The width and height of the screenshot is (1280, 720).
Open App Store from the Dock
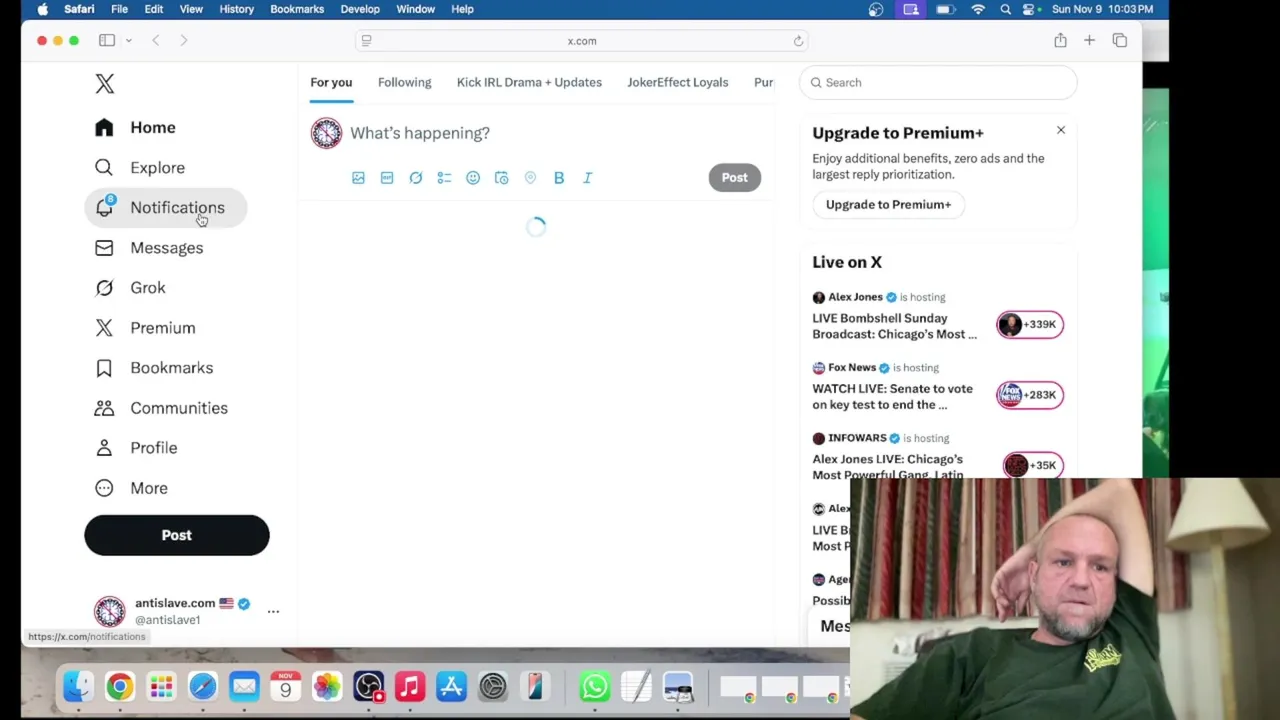coord(451,687)
